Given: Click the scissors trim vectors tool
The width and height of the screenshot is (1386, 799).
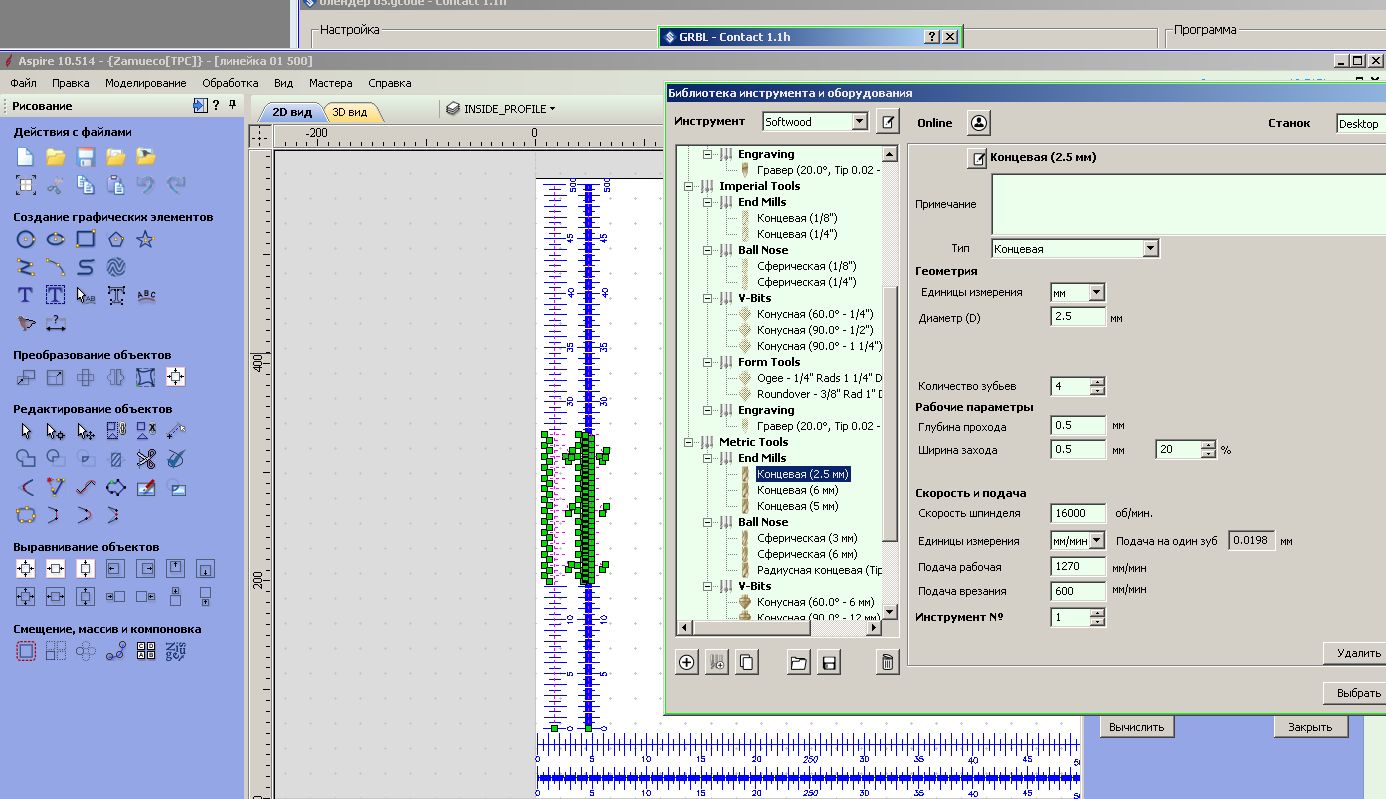Looking at the screenshot, I should click(x=146, y=460).
